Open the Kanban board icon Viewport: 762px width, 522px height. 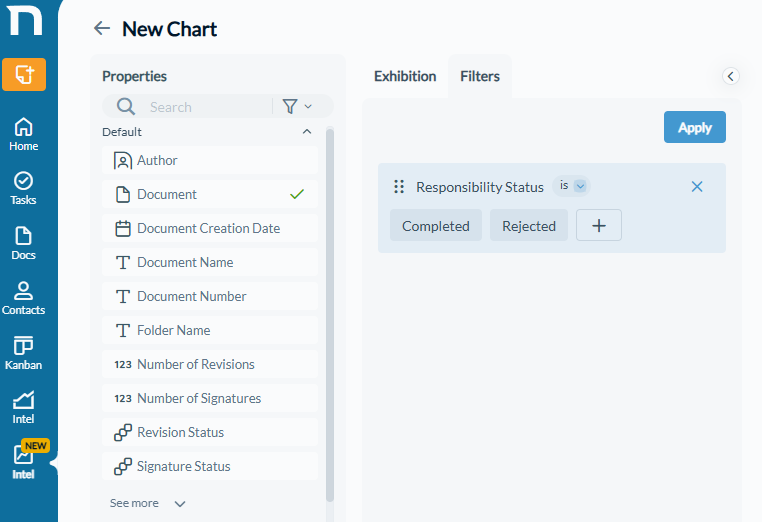click(23, 353)
